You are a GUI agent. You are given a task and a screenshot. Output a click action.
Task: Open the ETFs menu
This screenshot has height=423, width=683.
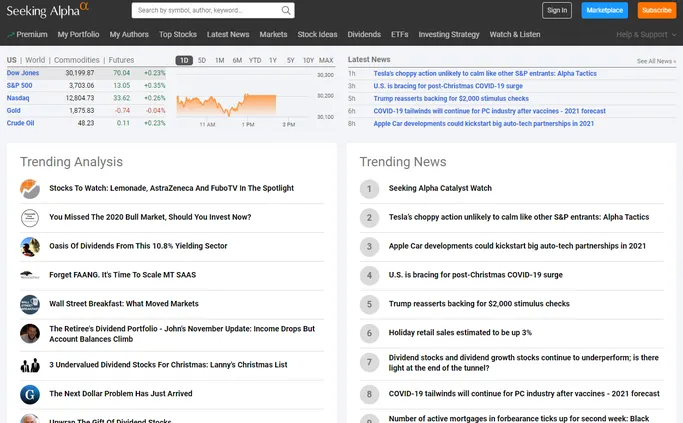[x=399, y=34]
